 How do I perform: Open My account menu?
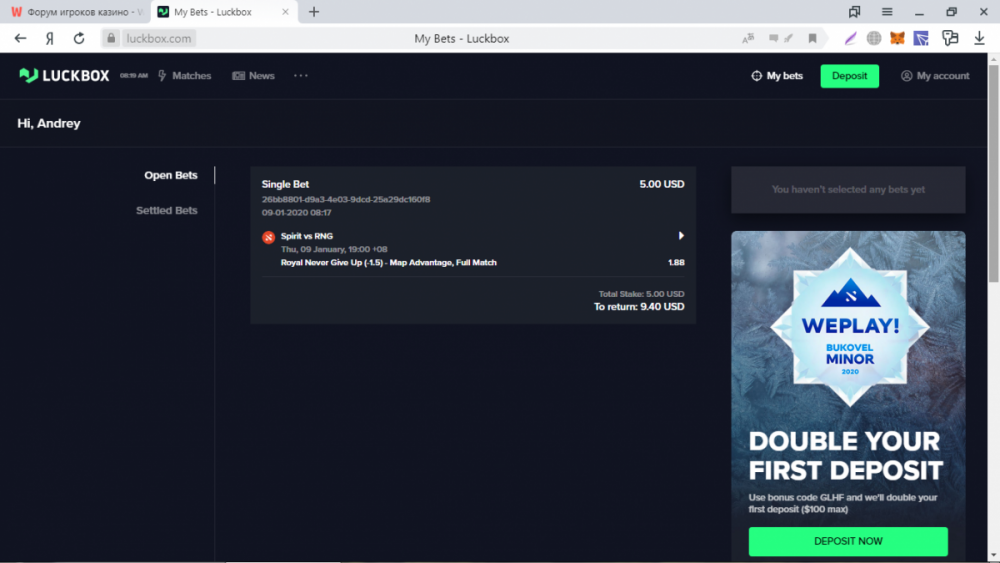pyautogui.click(x=935, y=75)
